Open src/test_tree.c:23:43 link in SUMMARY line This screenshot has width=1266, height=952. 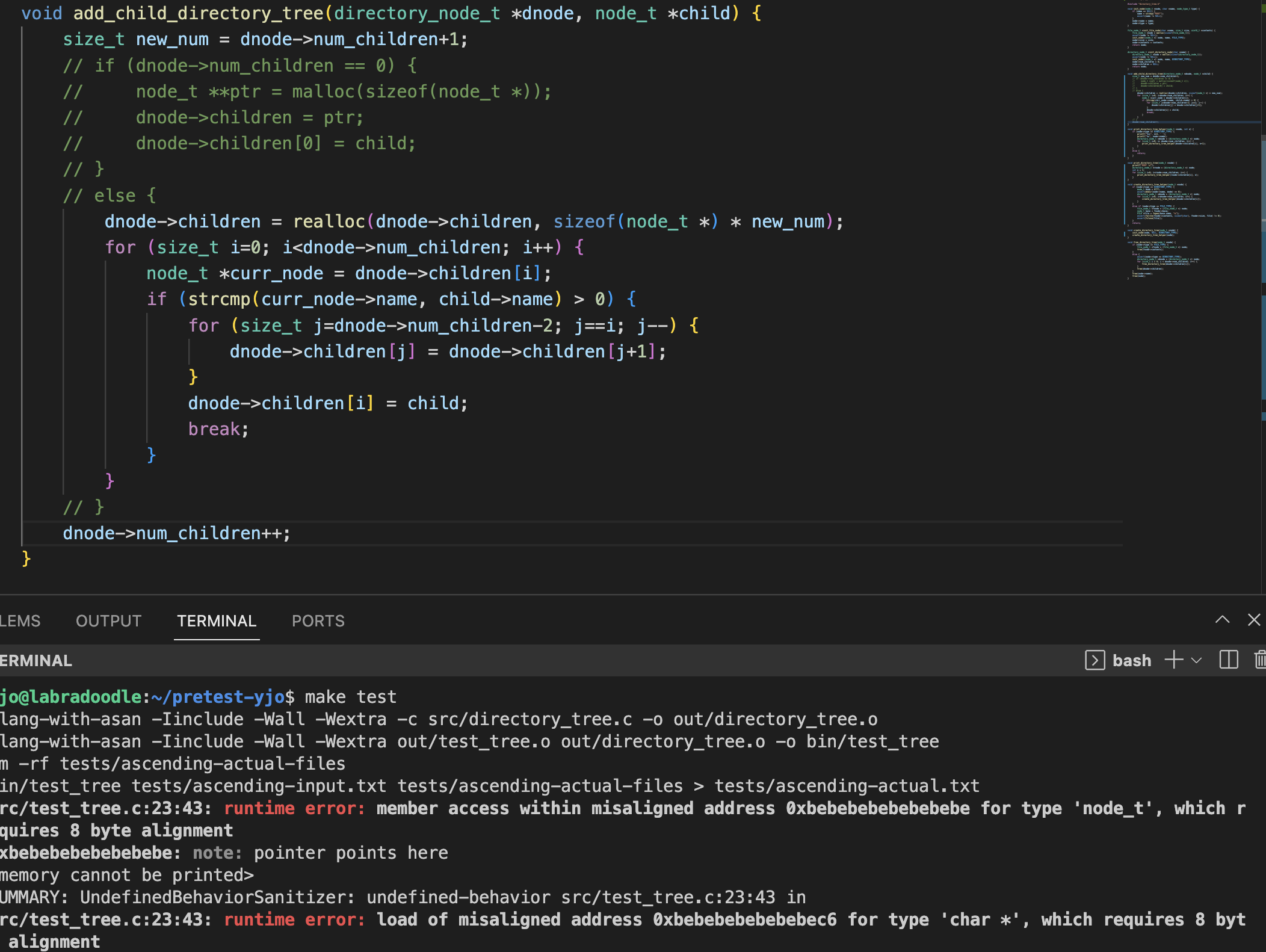(x=668, y=897)
